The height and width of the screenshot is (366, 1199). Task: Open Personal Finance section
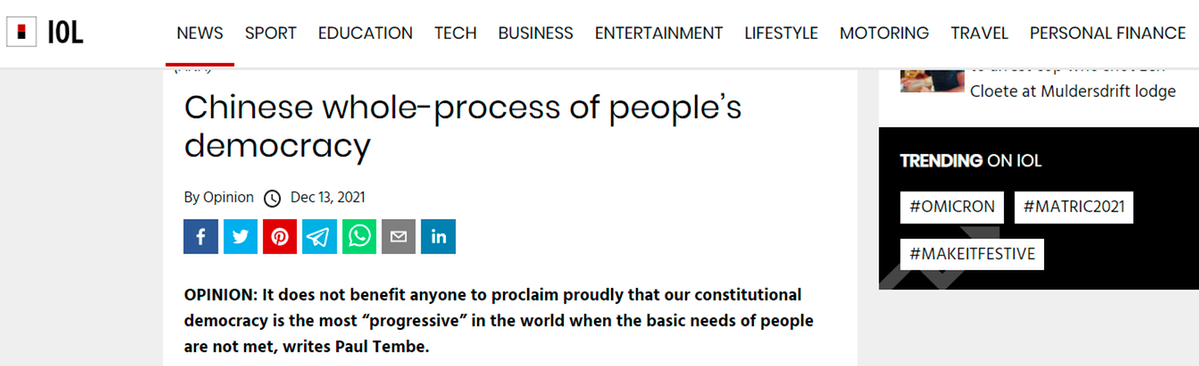[1108, 33]
